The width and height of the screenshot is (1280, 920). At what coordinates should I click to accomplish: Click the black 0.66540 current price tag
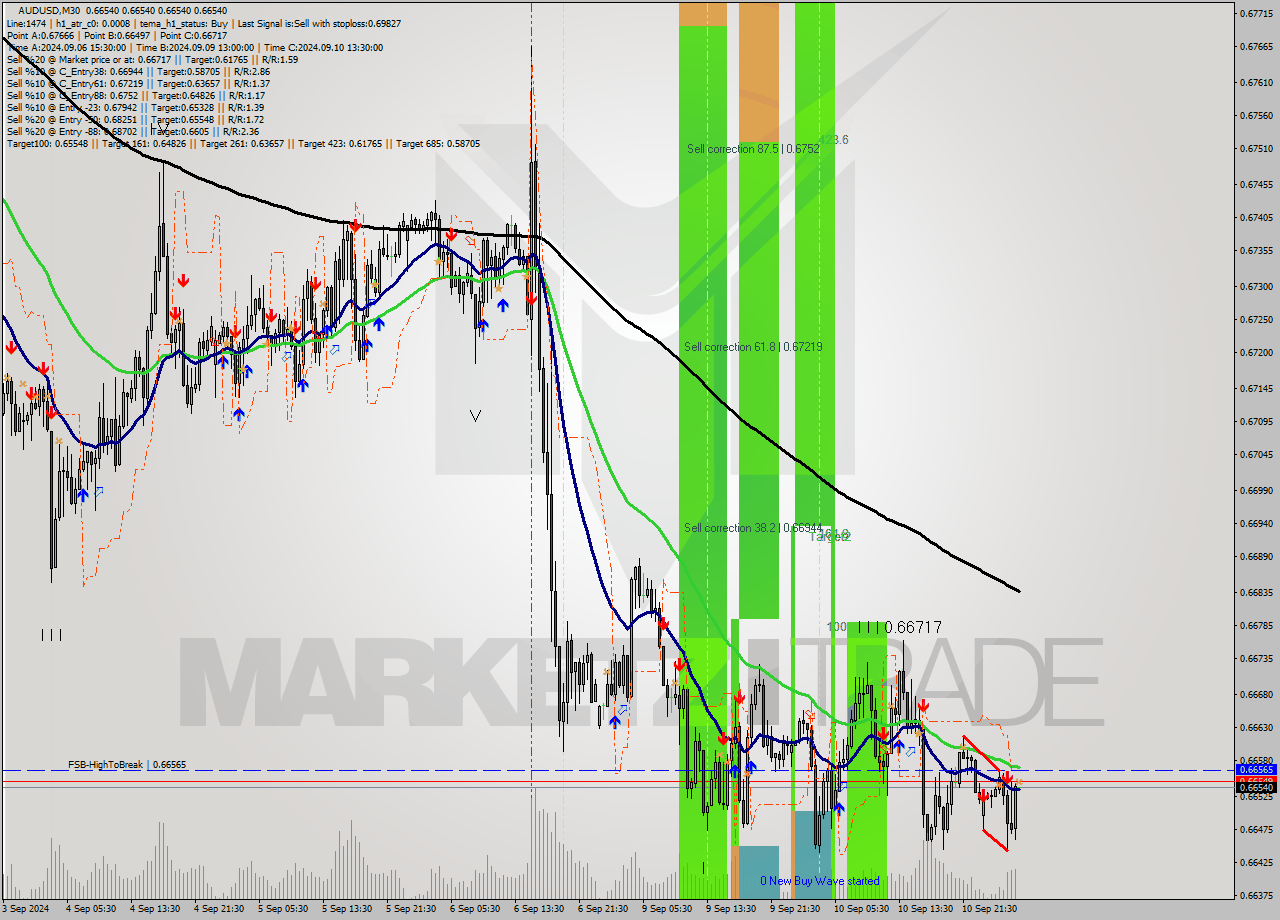(1256, 788)
